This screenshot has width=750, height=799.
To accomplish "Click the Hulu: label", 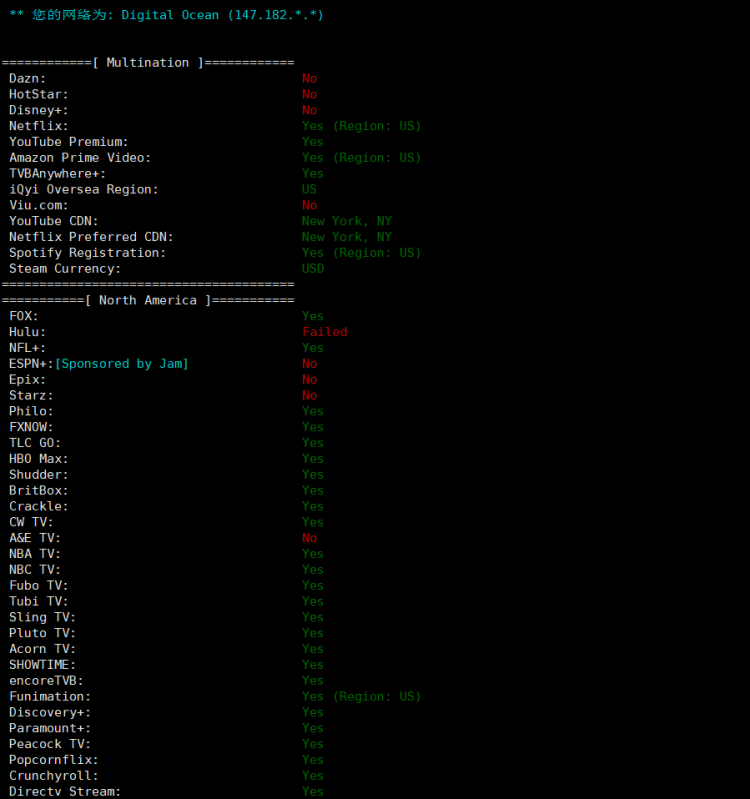I will pos(28,332).
